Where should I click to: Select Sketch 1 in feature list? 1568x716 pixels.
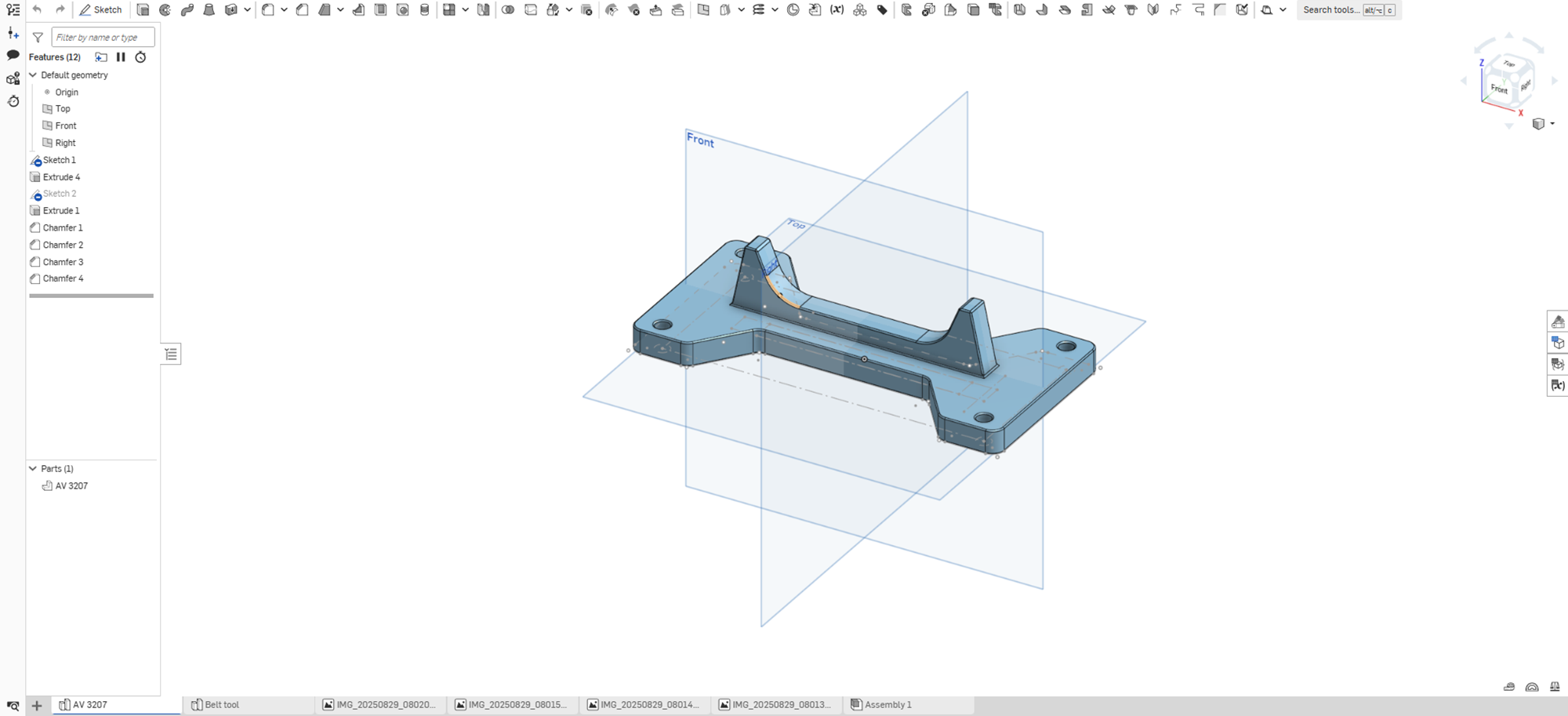pos(59,160)
